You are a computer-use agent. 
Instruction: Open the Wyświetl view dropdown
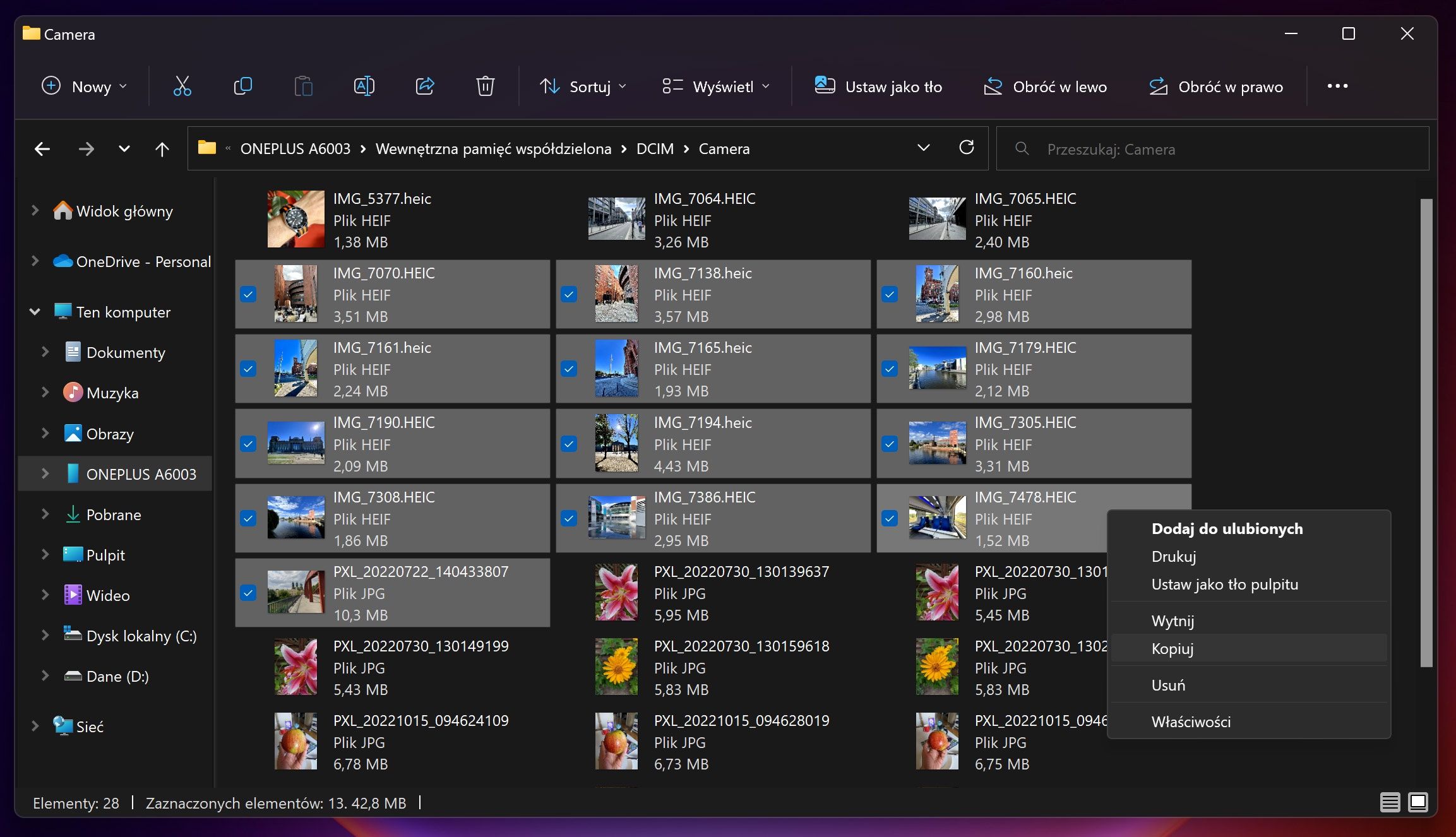(x=716, y=86)
